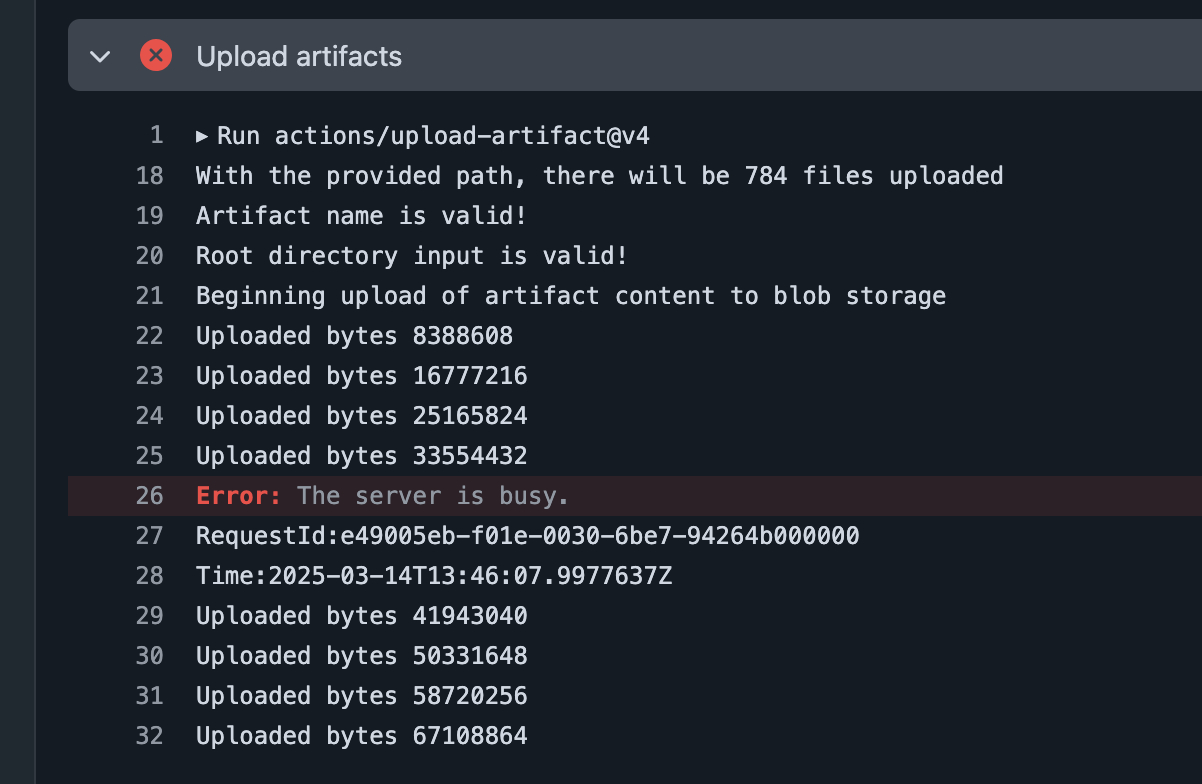Click line number 22 anchor
The width and height of the screenshot is (1202, 784).
pyautogui.click(x=149, y=336)
